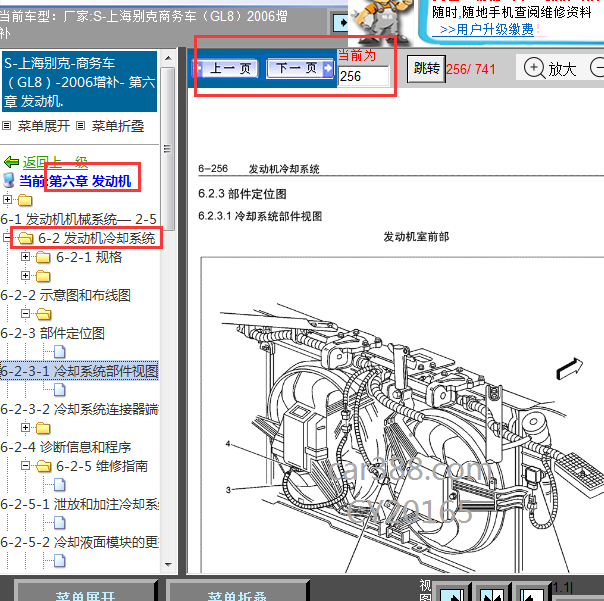
Task: Expand the 6-2-4 诊断信息和程序 node
Action: coord(25,427)
